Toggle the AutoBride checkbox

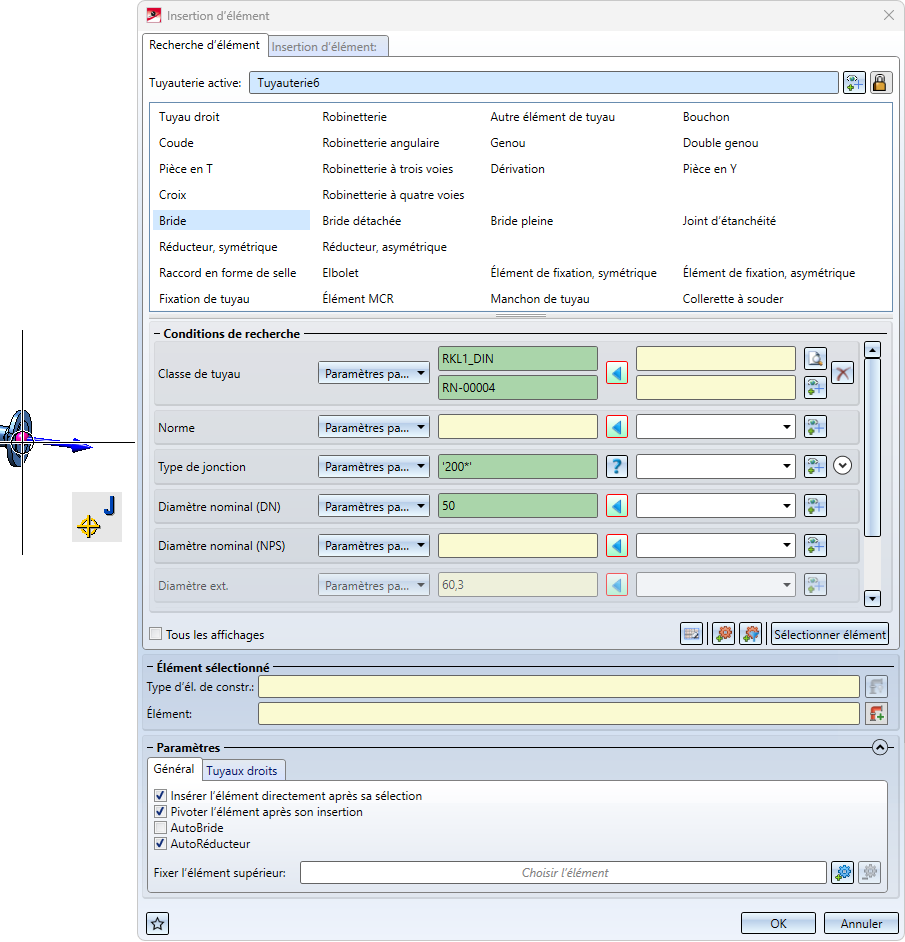tap(161, 828)
